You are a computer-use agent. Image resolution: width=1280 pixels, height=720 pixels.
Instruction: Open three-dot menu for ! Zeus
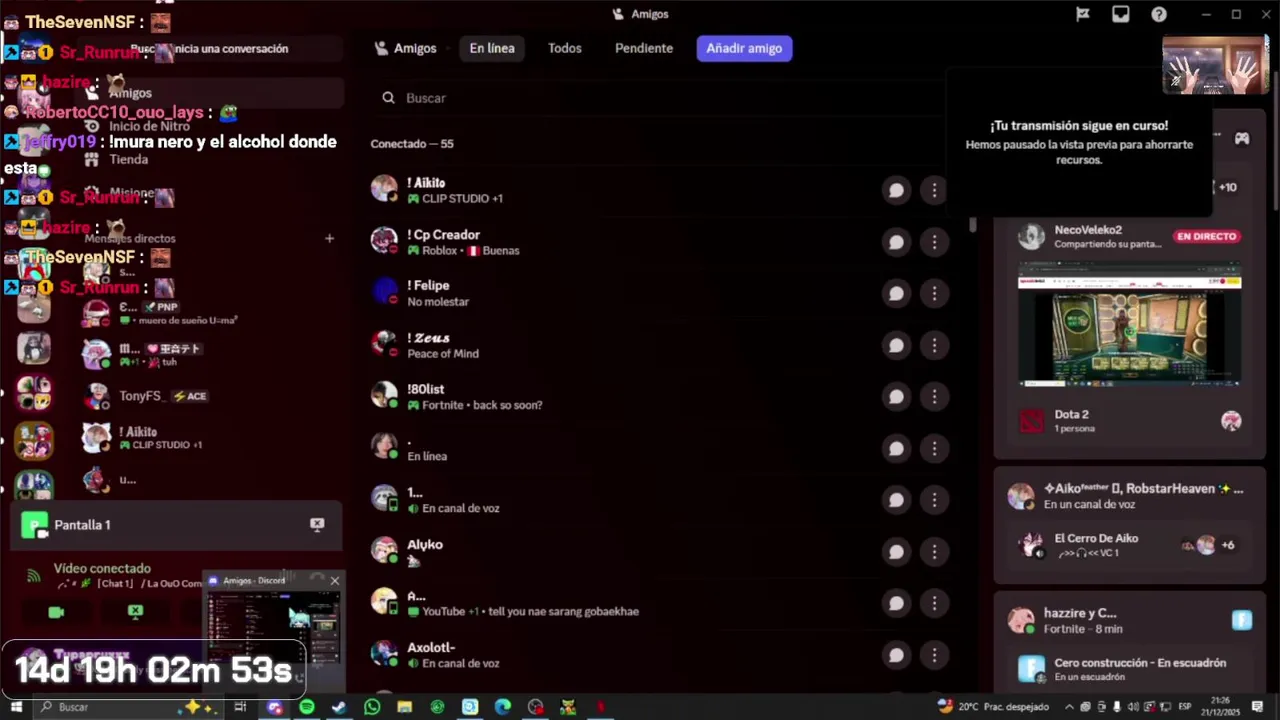click(x=934, y=345)
